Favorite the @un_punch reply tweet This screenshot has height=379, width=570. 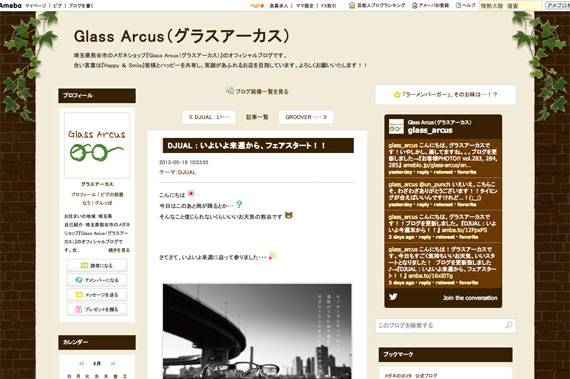467,205
